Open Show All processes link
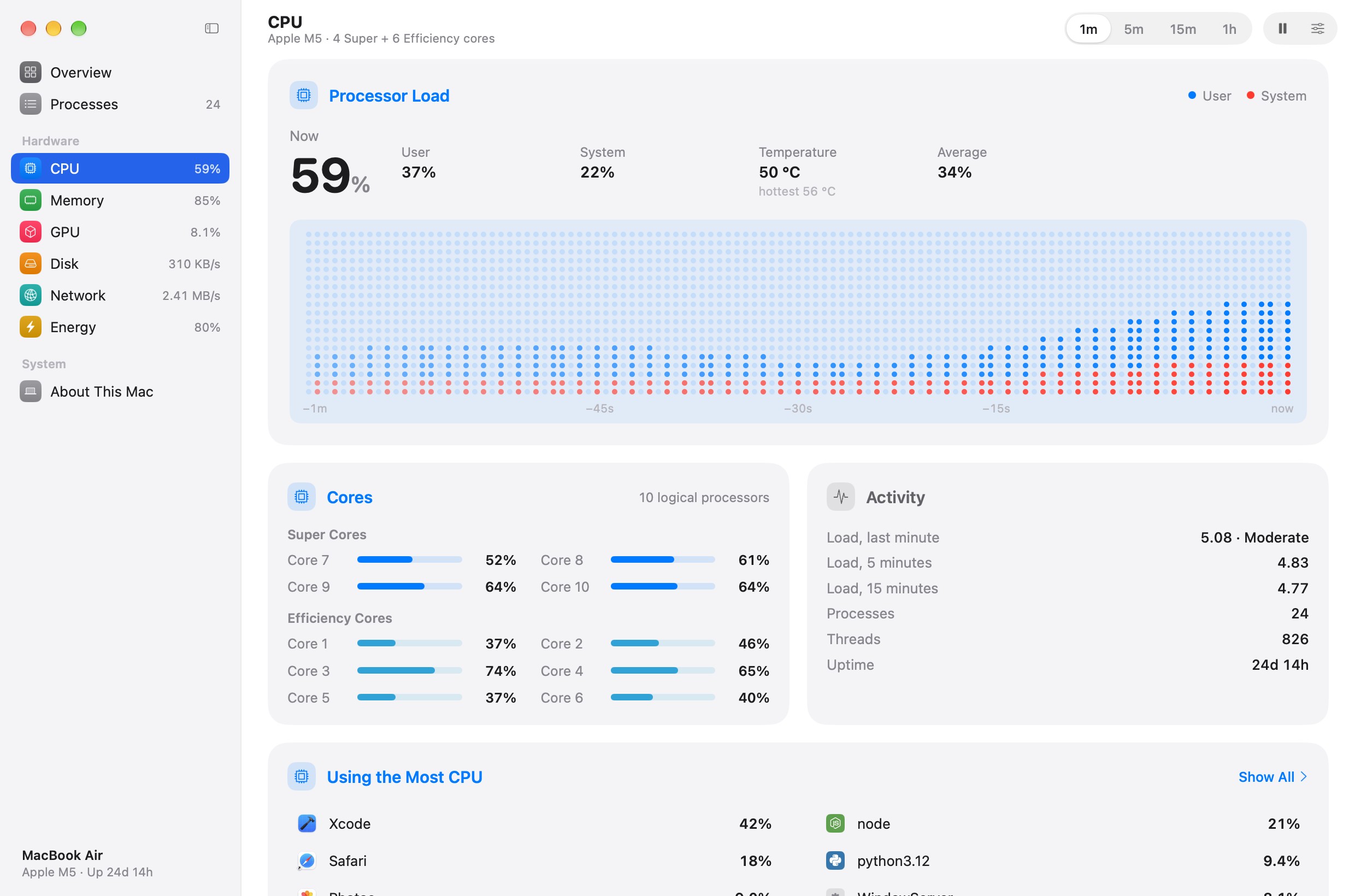The image size is (1355, 896). click(x=1271, y=776)
